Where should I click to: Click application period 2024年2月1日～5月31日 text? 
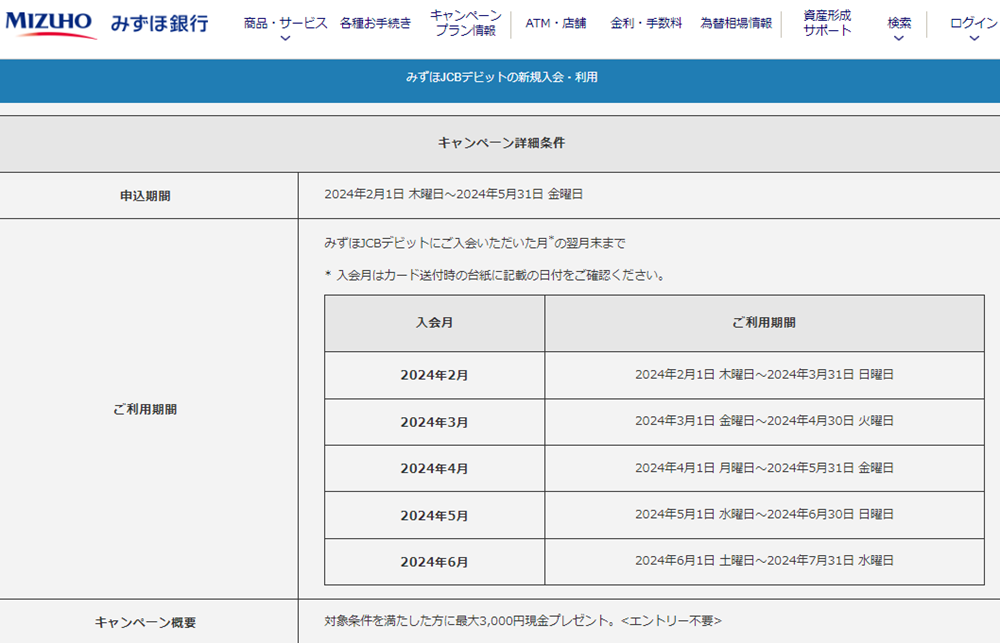[453, 194]
